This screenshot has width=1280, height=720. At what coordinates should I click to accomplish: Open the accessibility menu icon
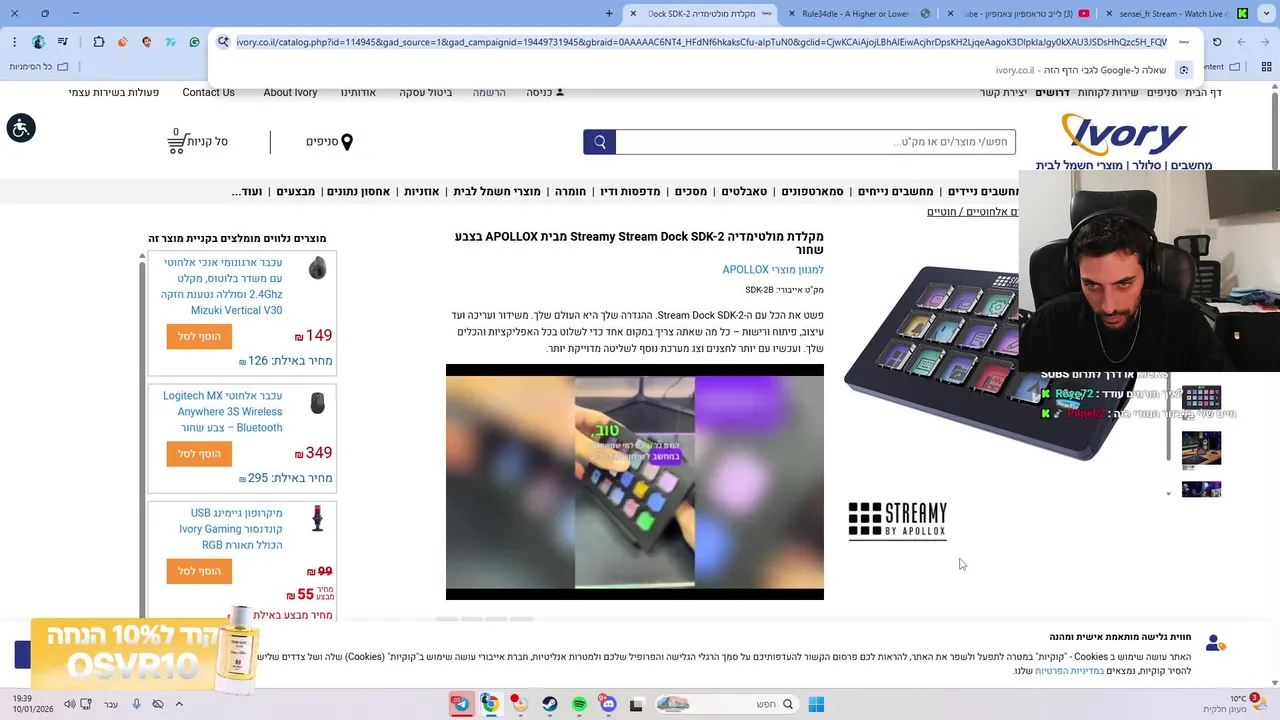pyautogui.click(x=21, y=128)
